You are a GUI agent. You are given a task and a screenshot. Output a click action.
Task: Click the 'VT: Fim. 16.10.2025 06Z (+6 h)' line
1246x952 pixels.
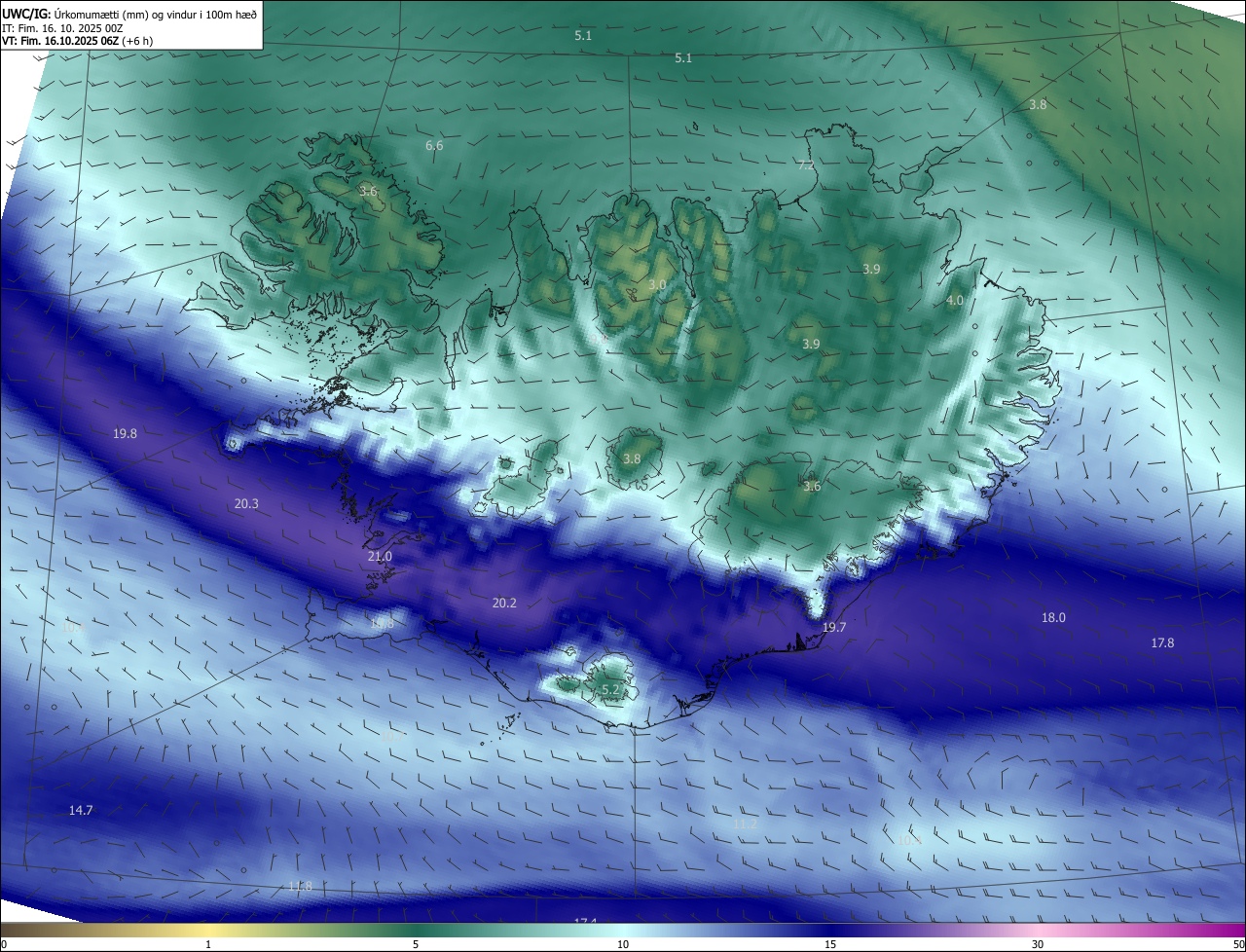coord(77,41)
